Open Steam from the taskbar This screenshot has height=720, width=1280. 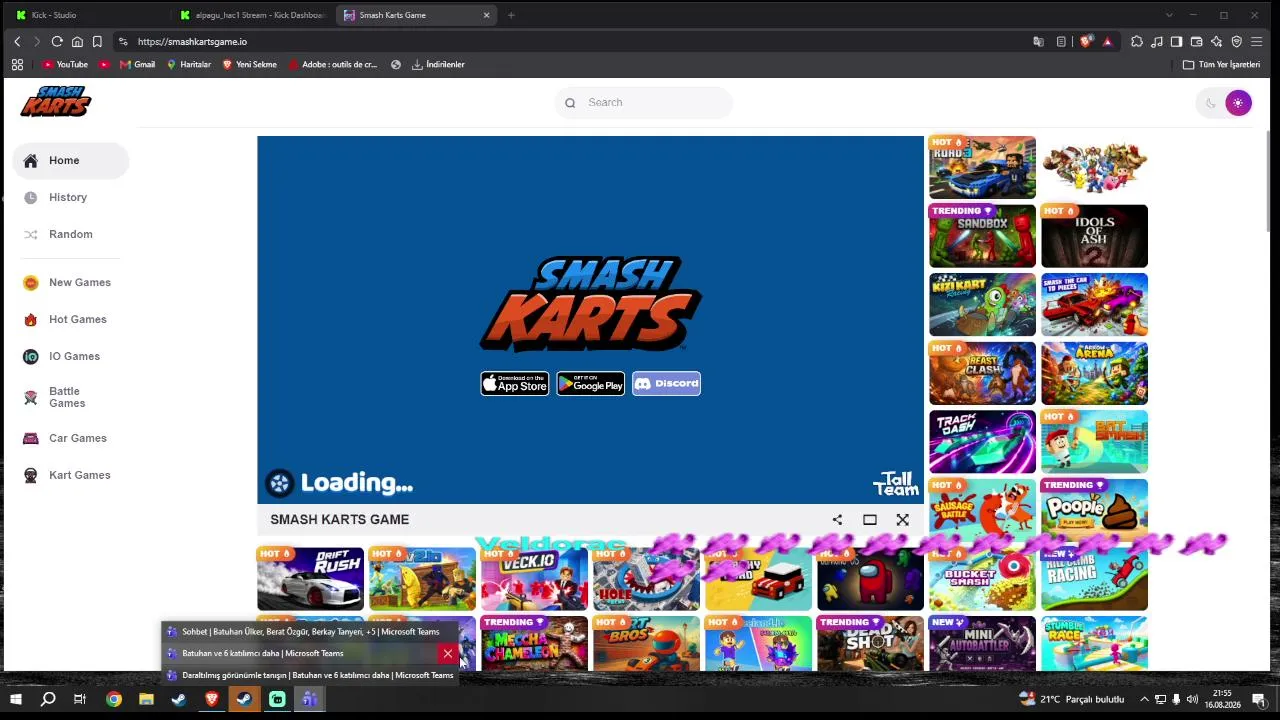(179, 700)
